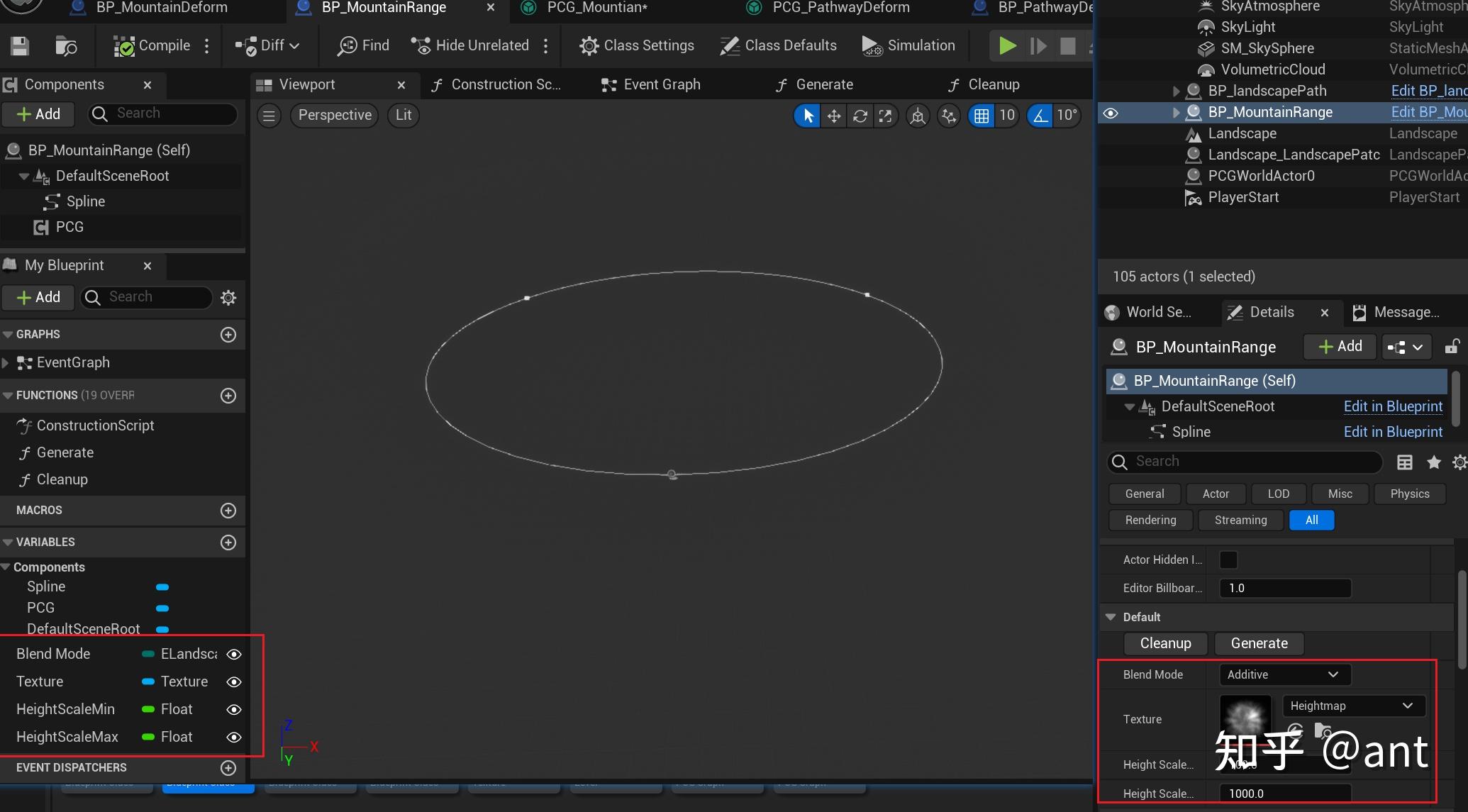Select the translate gizmo tool
Viewport: 1468px width, 812px height.
pos(834,116)
